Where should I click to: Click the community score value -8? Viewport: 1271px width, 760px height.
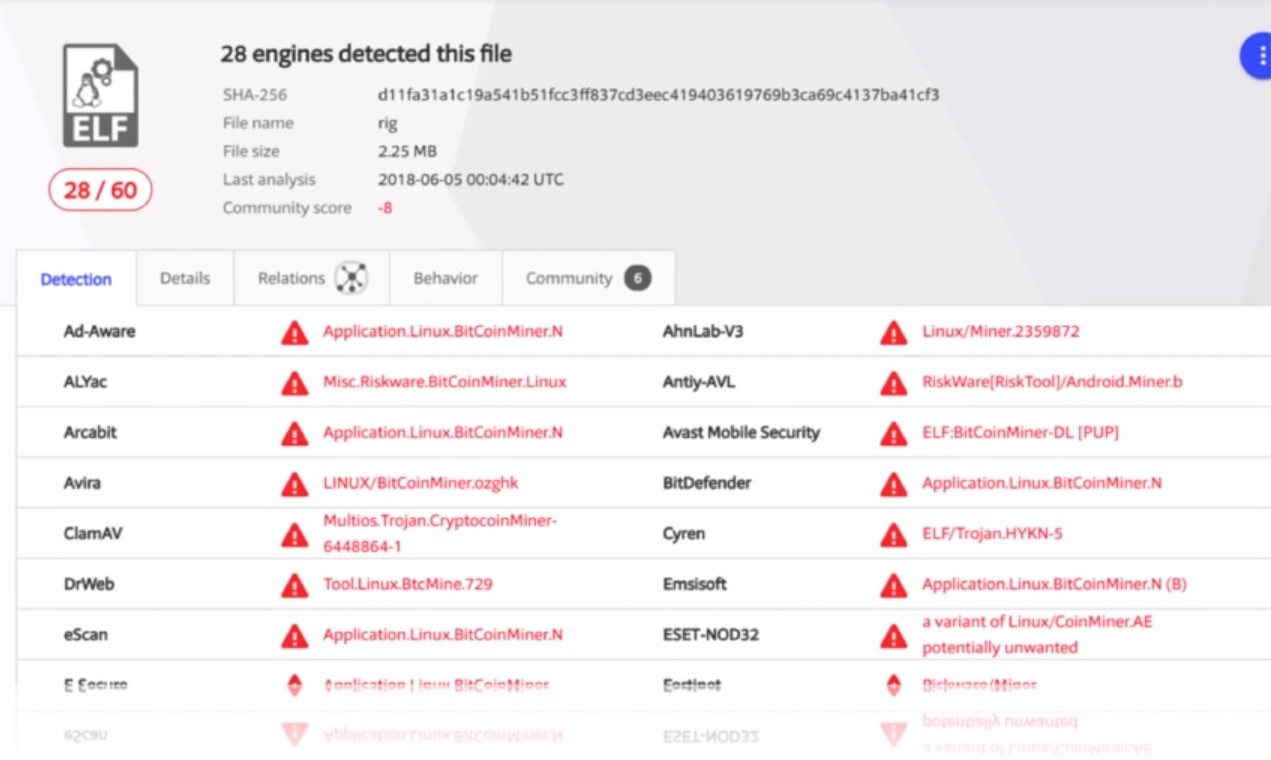coord(385,208)
